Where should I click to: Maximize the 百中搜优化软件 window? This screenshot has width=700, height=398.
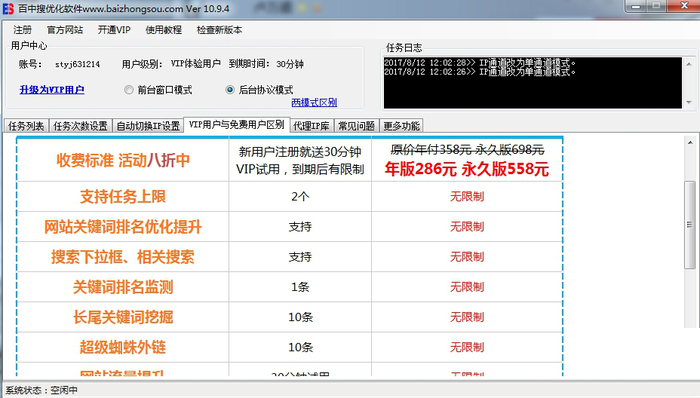(657, 6)
